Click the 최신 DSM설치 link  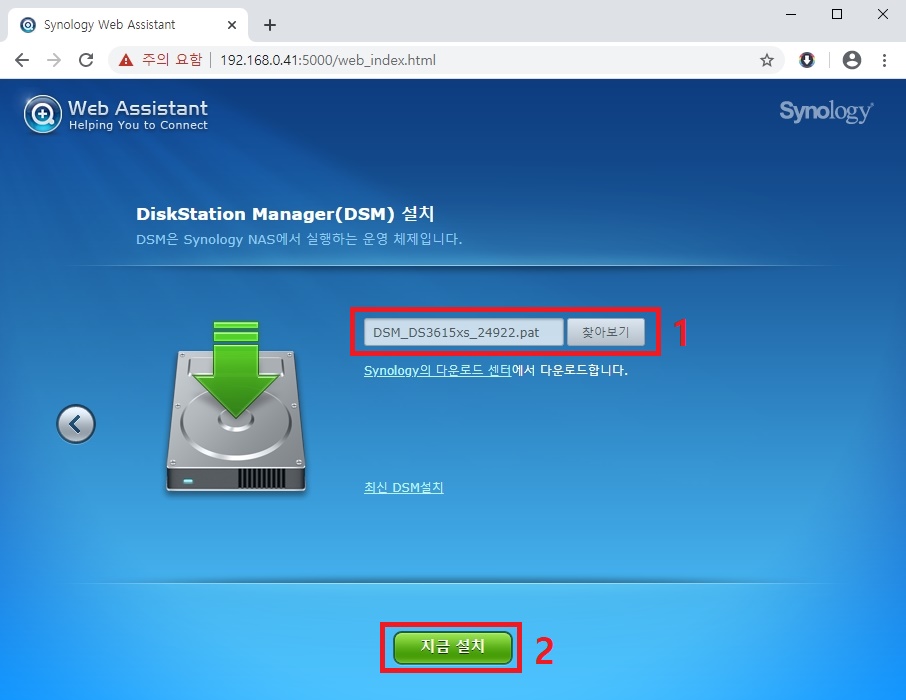404,487
